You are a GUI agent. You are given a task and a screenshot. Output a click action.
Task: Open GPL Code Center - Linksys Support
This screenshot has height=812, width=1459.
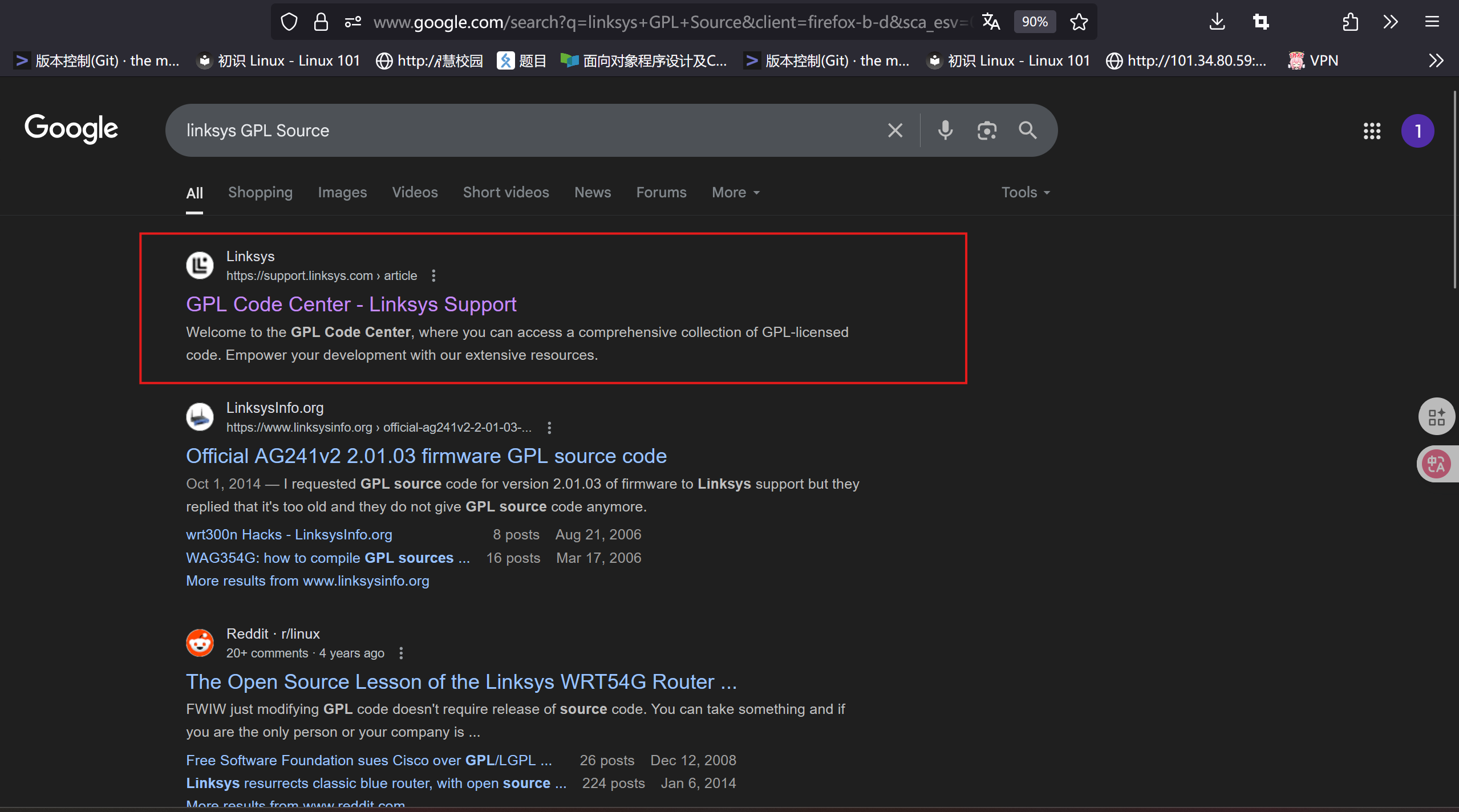(x=351, y=304)
